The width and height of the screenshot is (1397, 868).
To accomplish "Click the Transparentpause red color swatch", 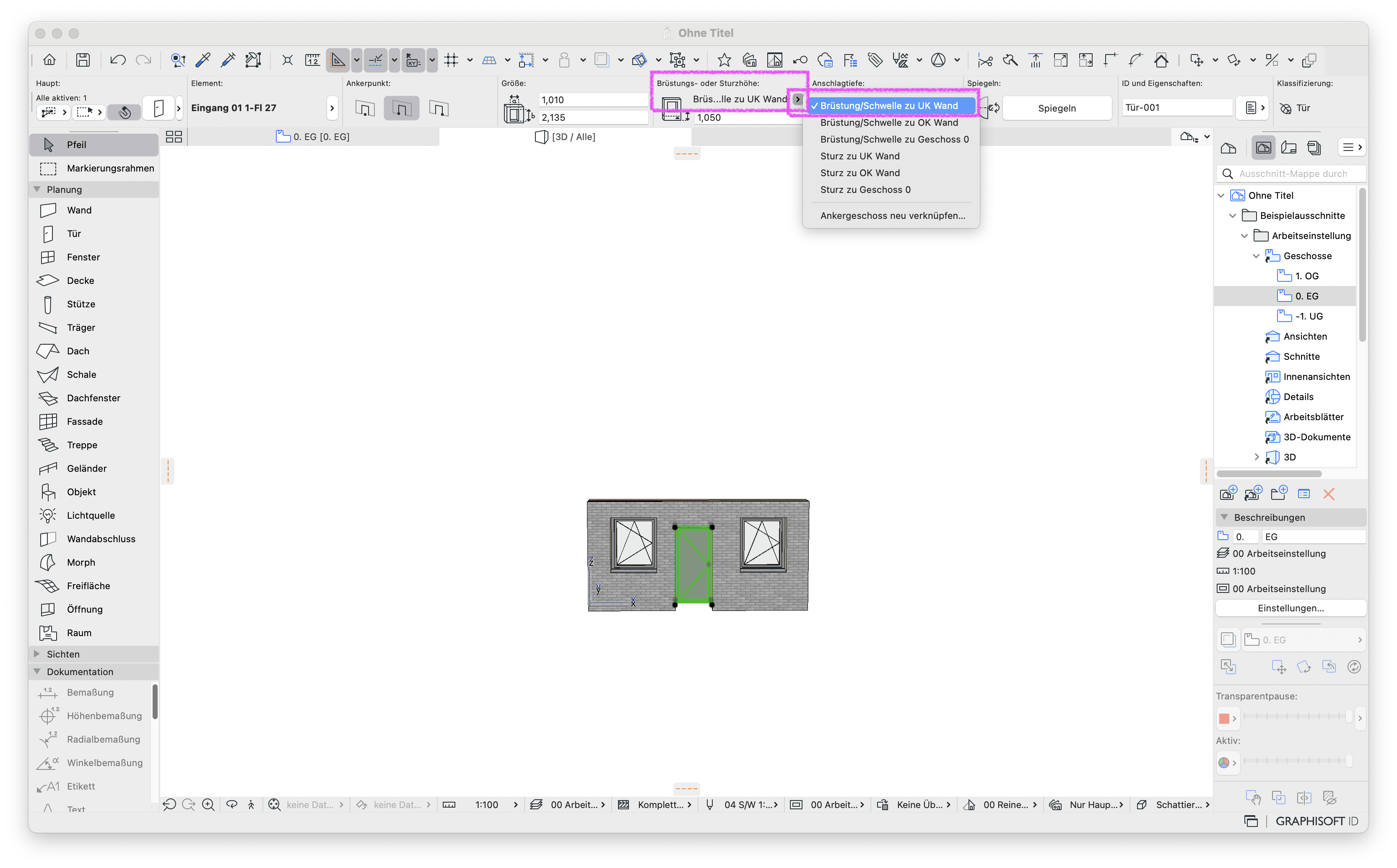I will point(1224,719).
